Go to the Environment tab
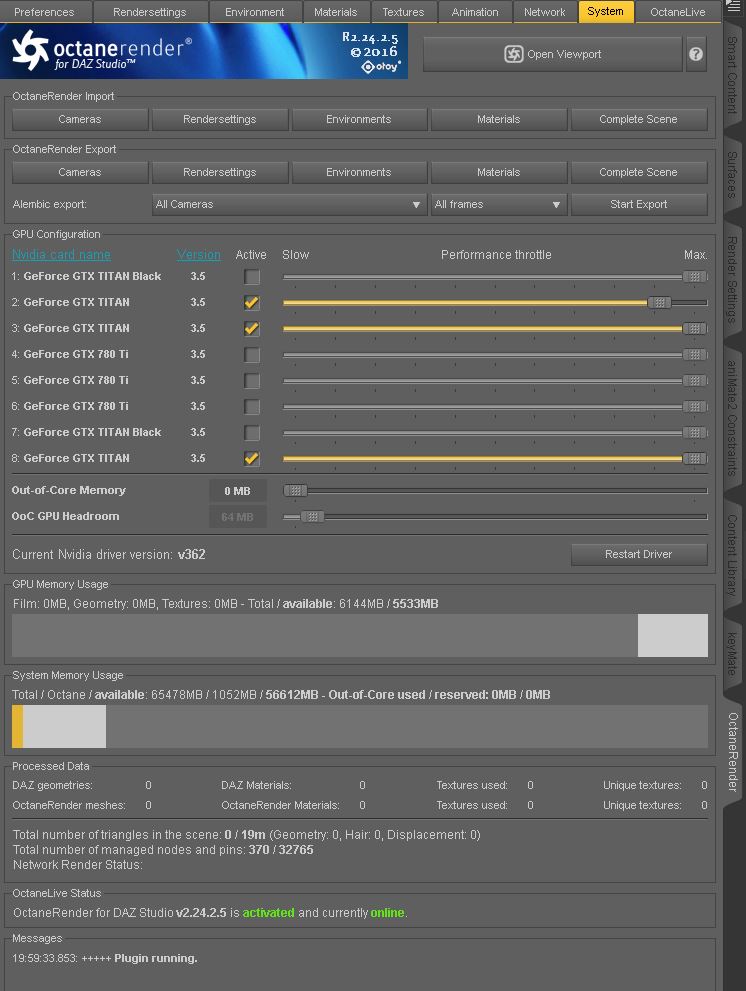 pos(255,12)
